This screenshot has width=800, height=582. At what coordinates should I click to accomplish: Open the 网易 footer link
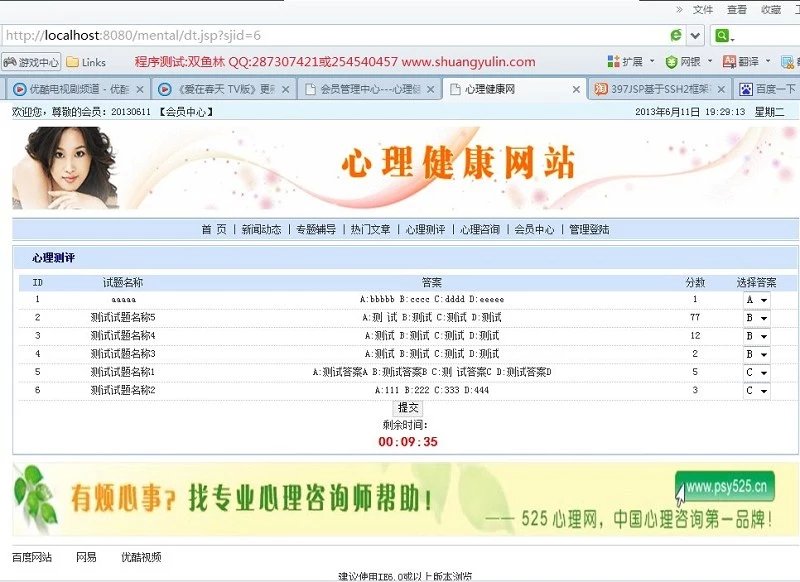pyautogui.click(x=86, y=557)
